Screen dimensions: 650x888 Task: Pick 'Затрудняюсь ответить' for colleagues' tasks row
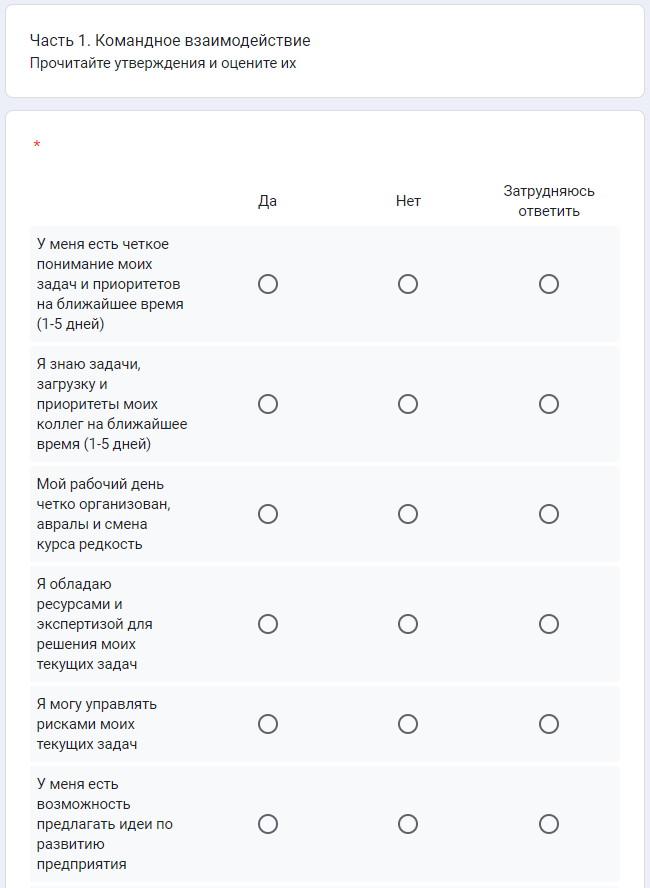click(548, 404)
